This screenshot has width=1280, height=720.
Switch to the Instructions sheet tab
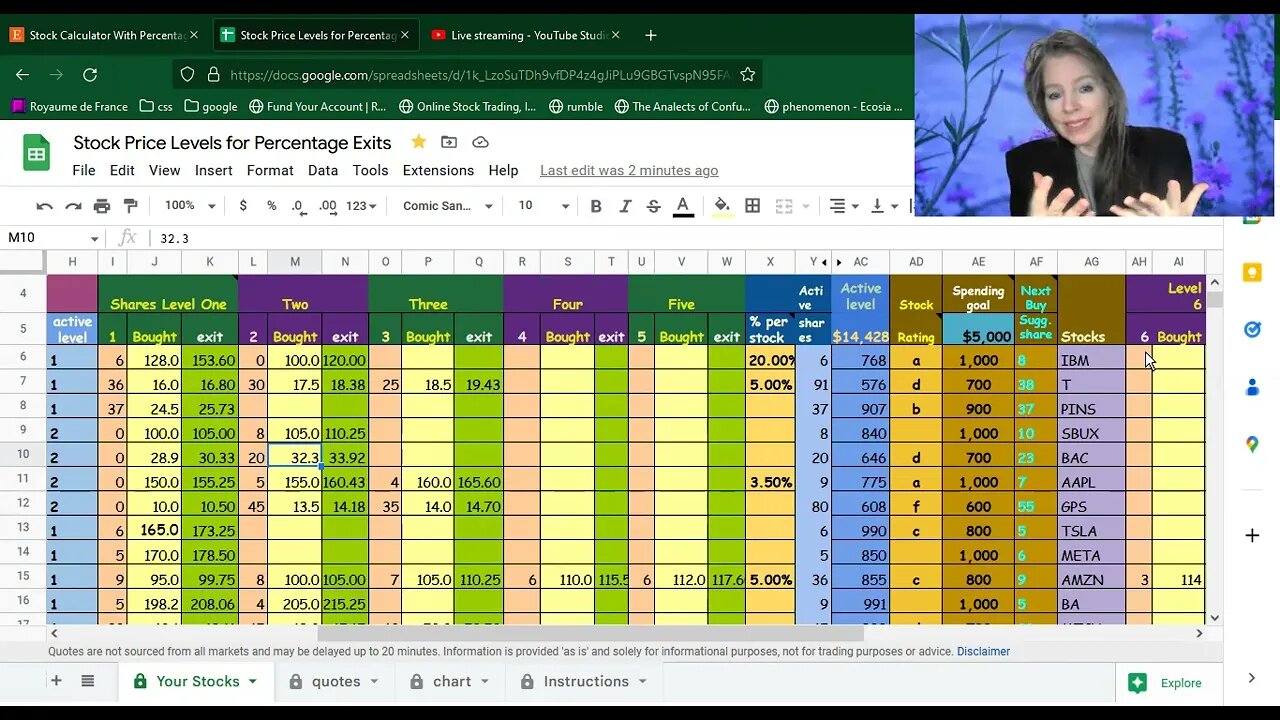click(585, 681)
